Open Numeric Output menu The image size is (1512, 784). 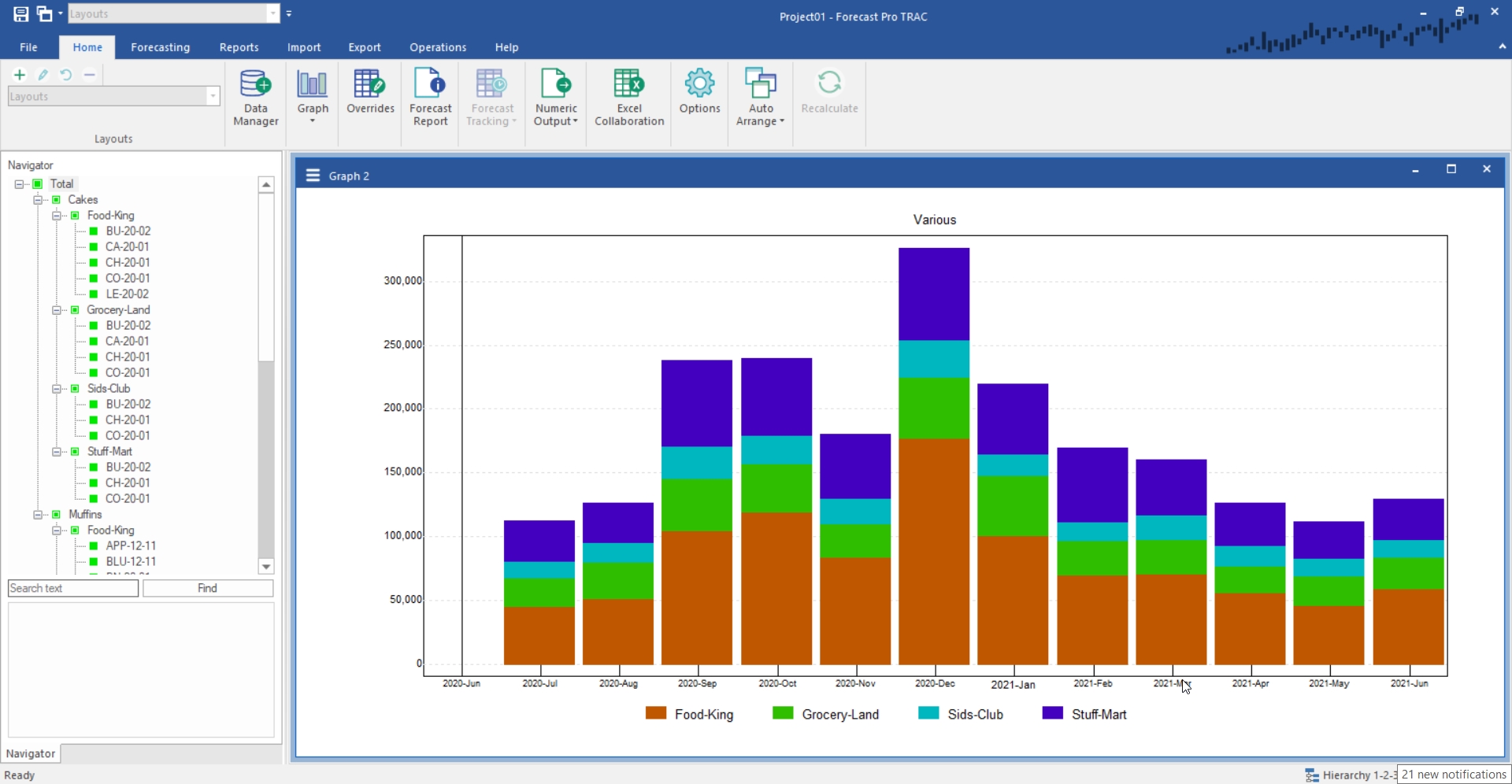tap(556, 98)
